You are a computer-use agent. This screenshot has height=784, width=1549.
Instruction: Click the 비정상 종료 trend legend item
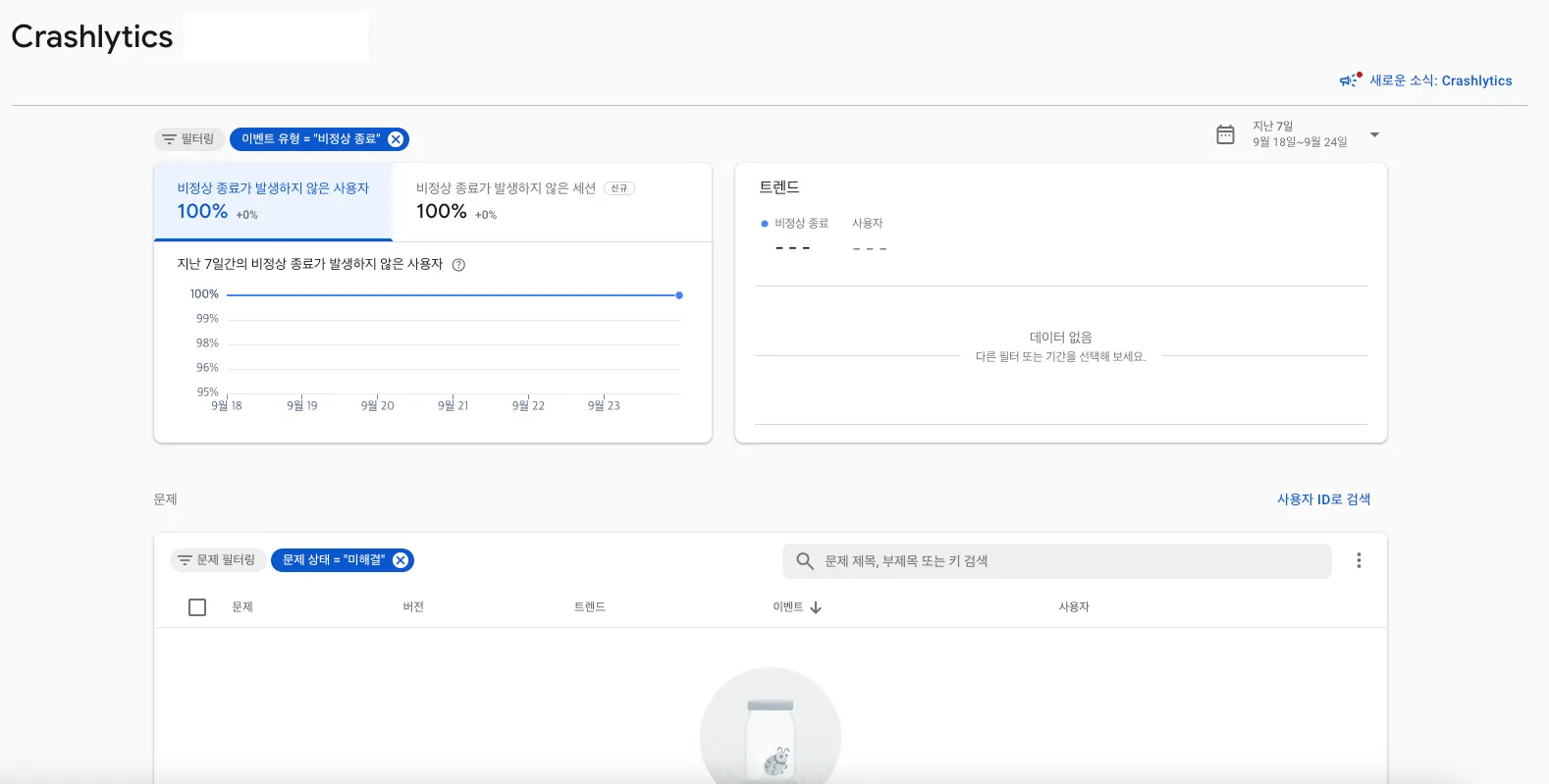pos(795,224)
